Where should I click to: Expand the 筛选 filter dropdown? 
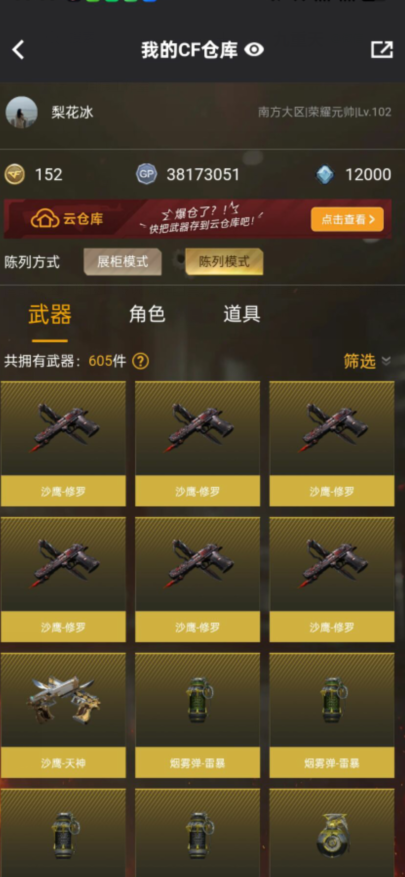pyautogui.click(x=366, y=361)
